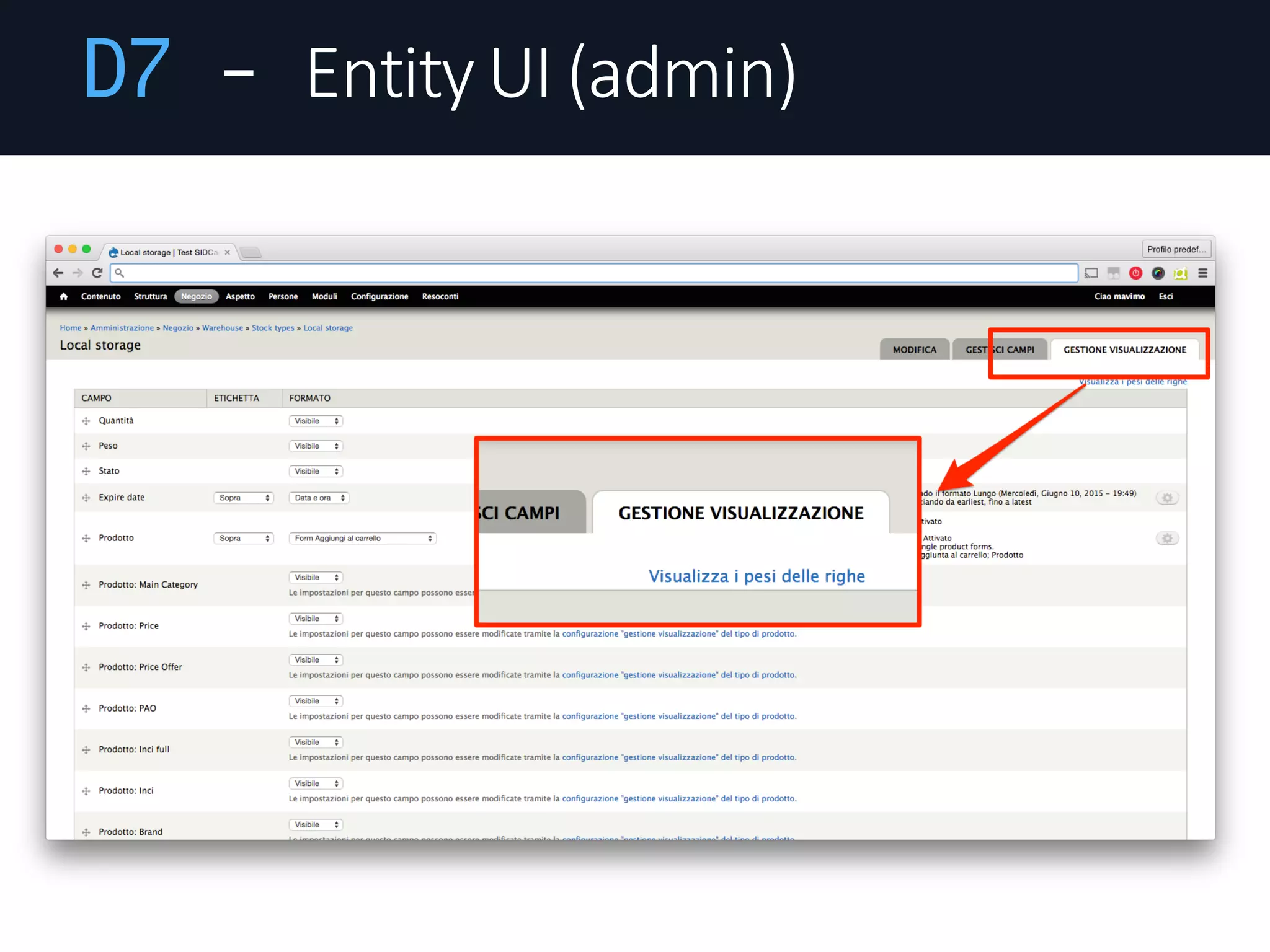Click the Amministrazione breadcrumb link
1270x952 pixels.
122,328
